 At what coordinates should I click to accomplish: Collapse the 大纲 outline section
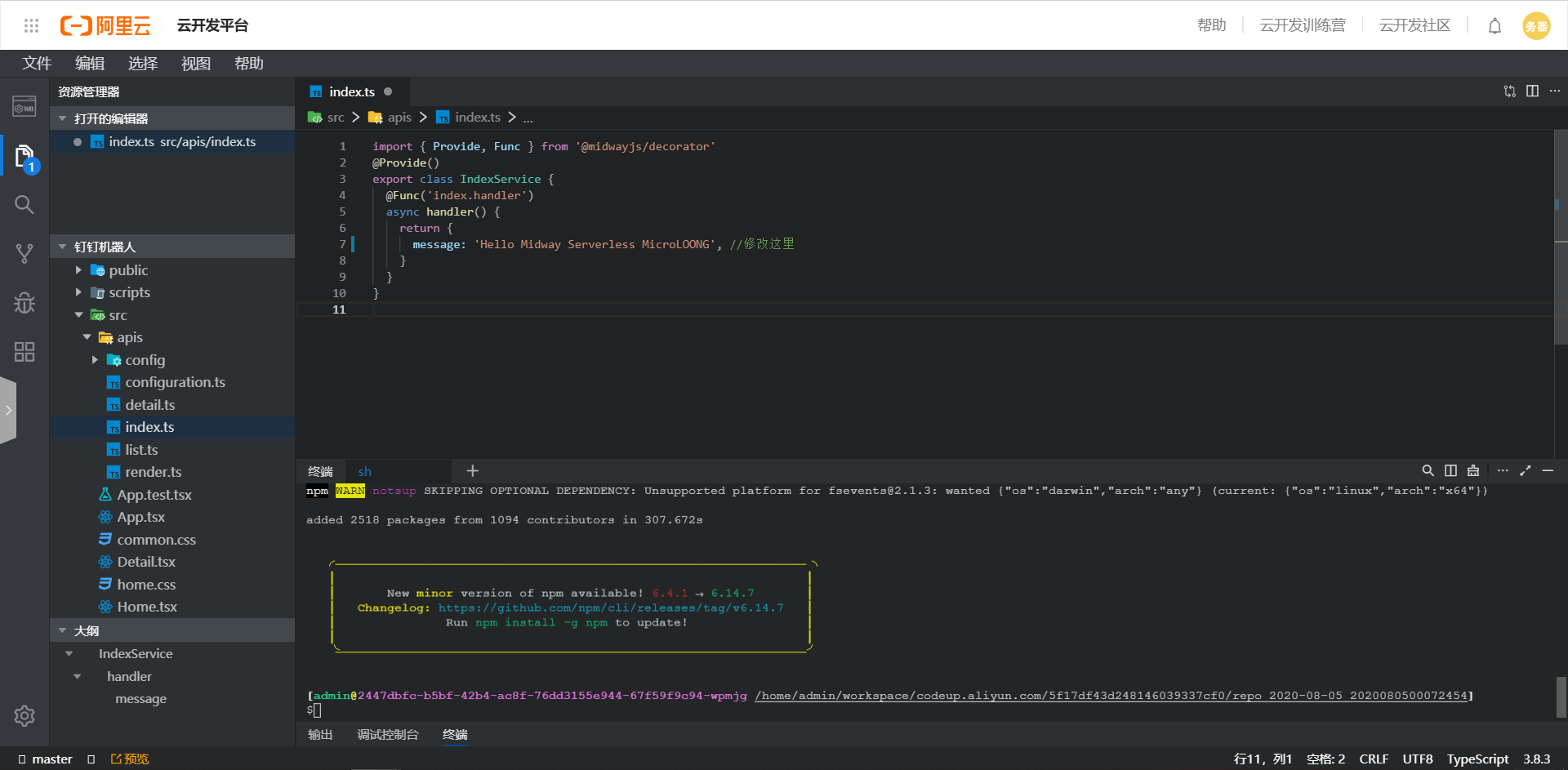pos(63,631)
